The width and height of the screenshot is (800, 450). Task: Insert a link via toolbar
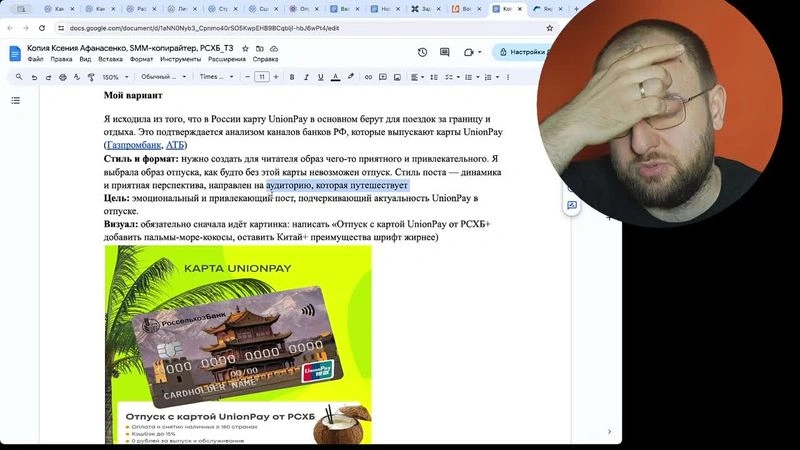368,77
